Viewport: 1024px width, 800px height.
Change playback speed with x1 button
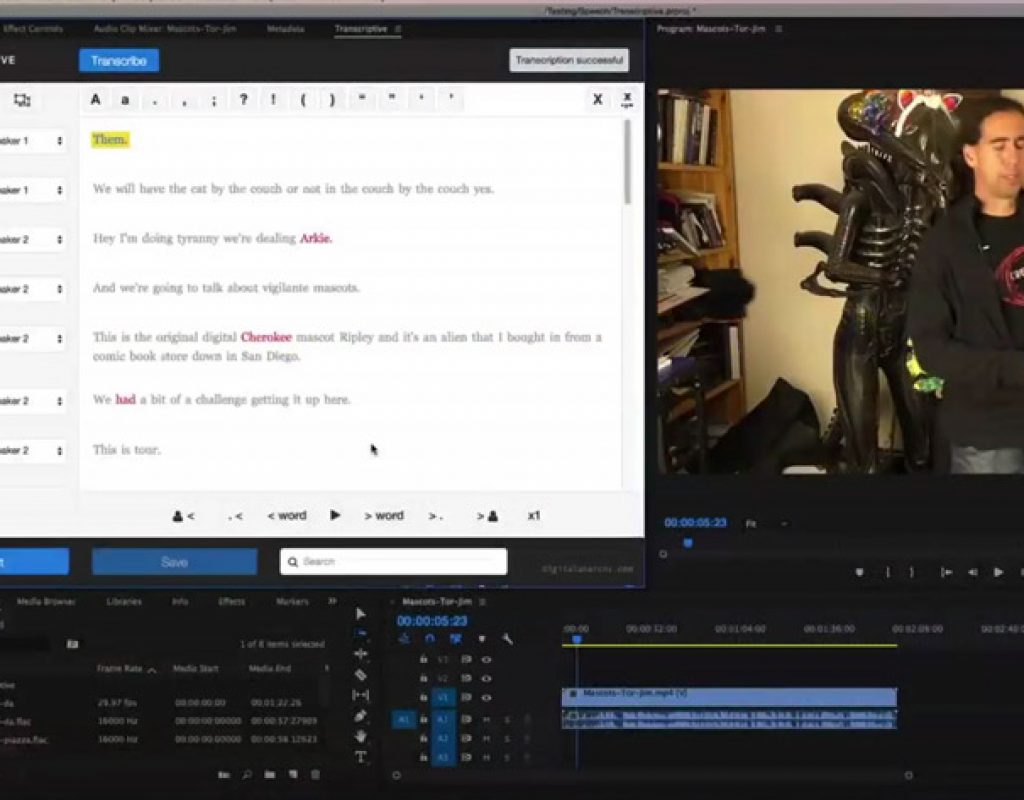(534, 516)
